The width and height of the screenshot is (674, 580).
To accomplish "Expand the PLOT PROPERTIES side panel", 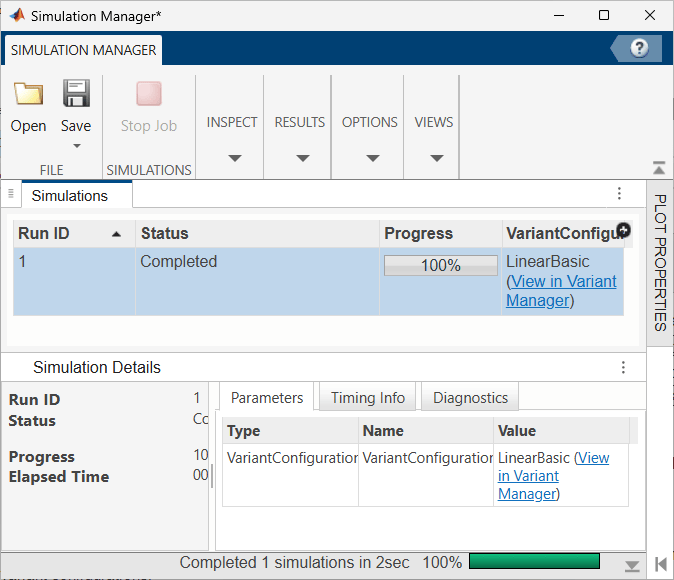I will tap(660, 262).
